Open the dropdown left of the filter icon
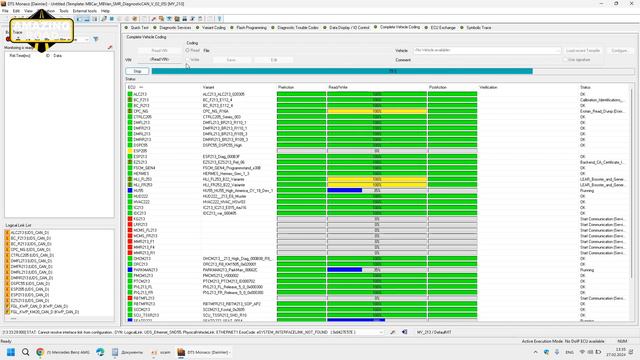 pos(87,40)
